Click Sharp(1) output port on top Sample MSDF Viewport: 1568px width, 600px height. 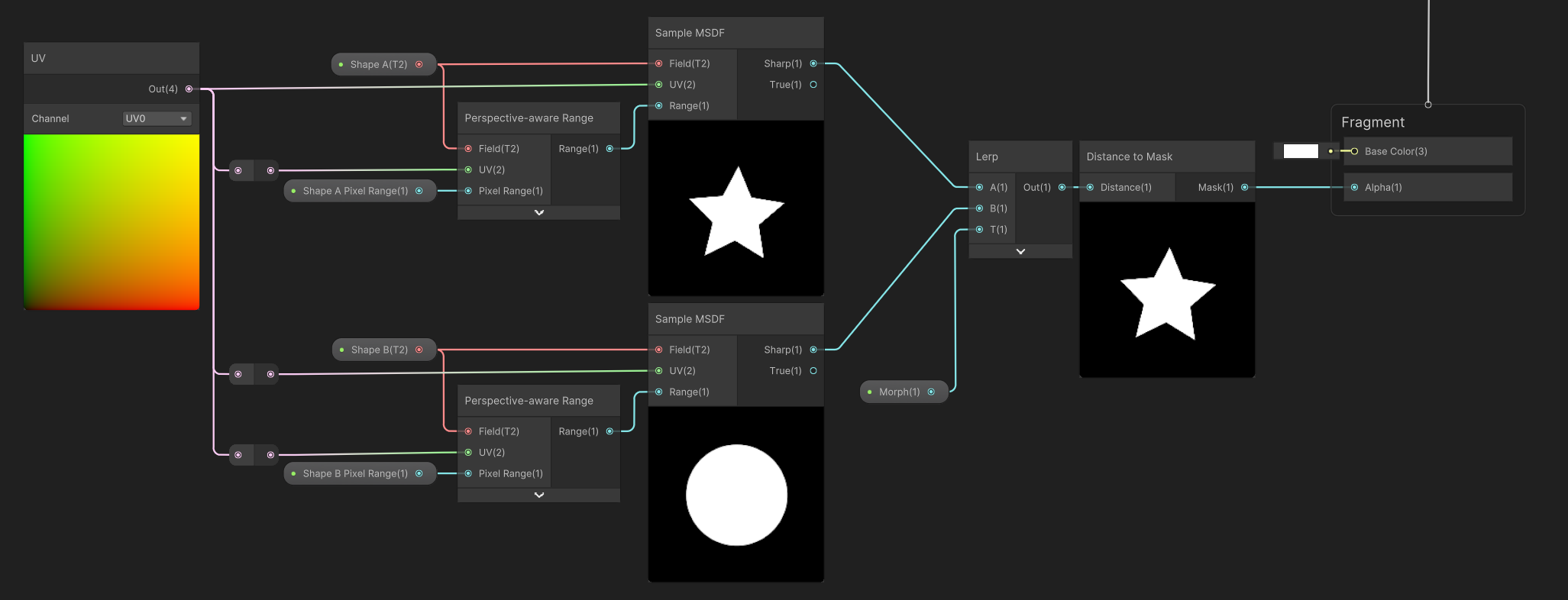click(813, 63)
